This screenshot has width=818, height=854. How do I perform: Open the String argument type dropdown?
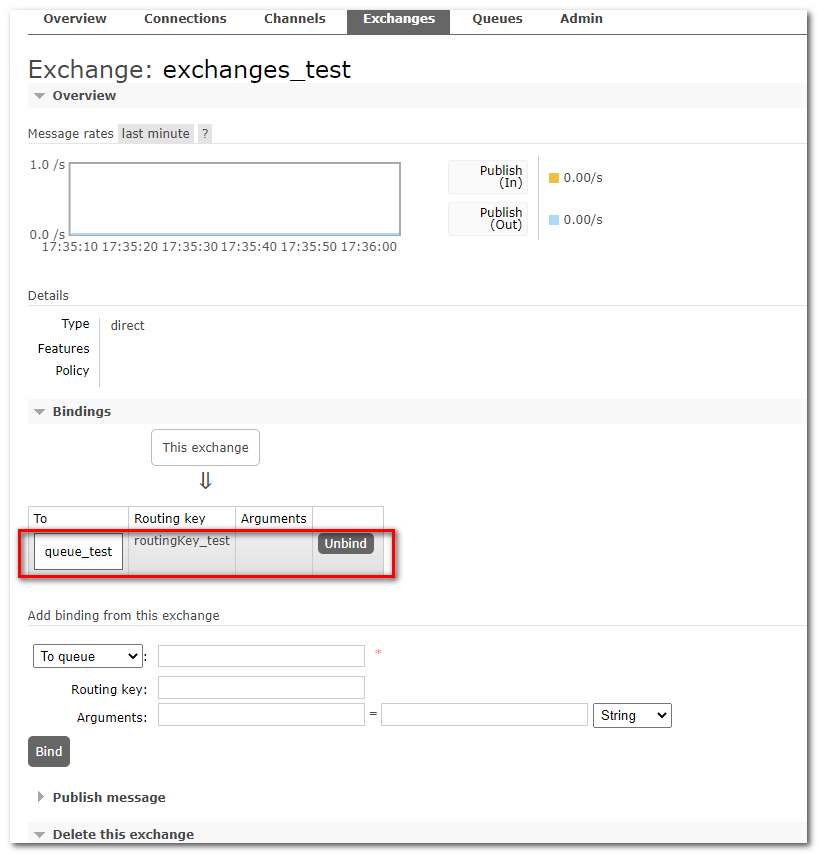(632, 715)
